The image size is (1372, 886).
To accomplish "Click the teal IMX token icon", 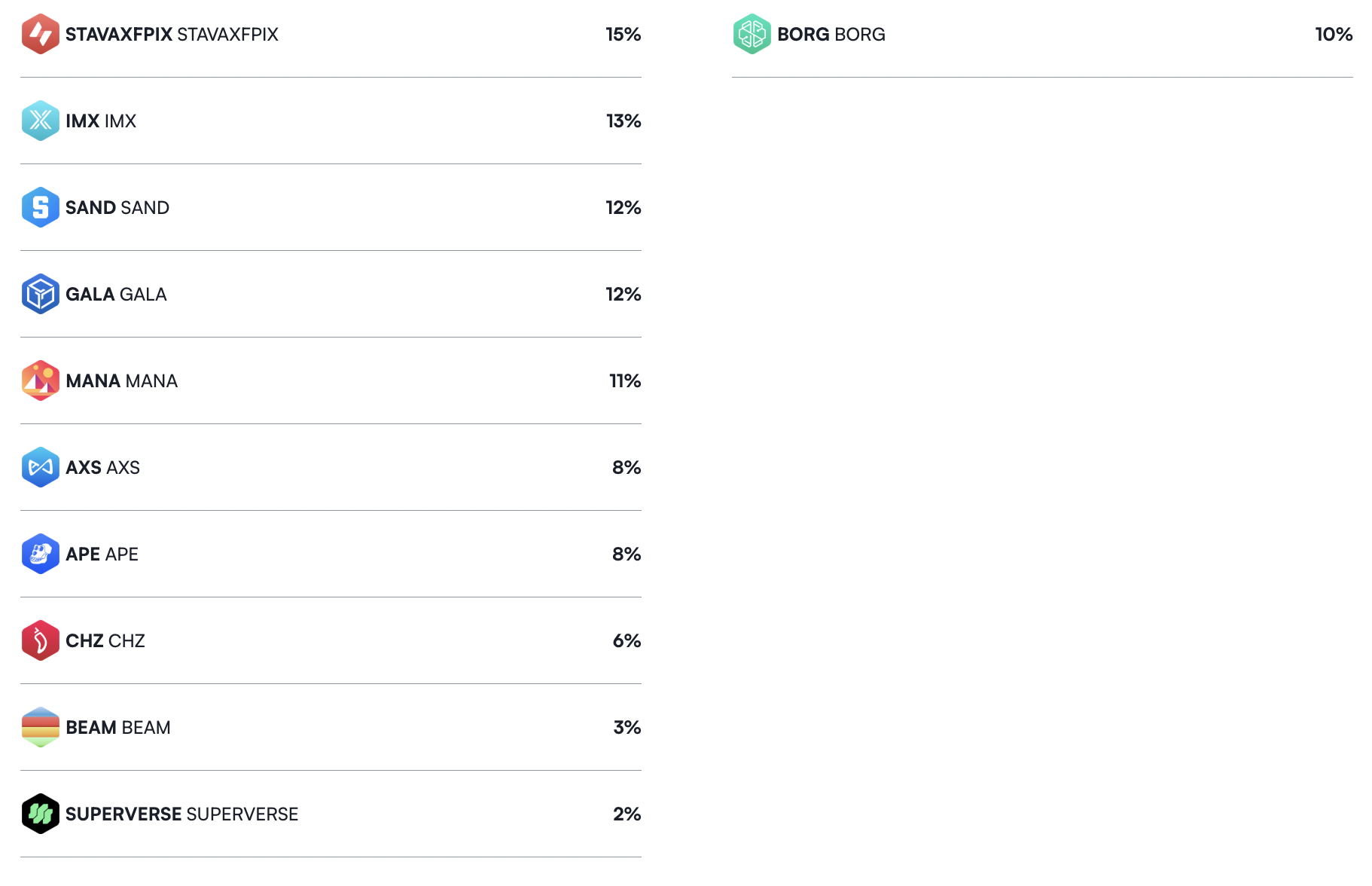I will (x=41, y=121).
